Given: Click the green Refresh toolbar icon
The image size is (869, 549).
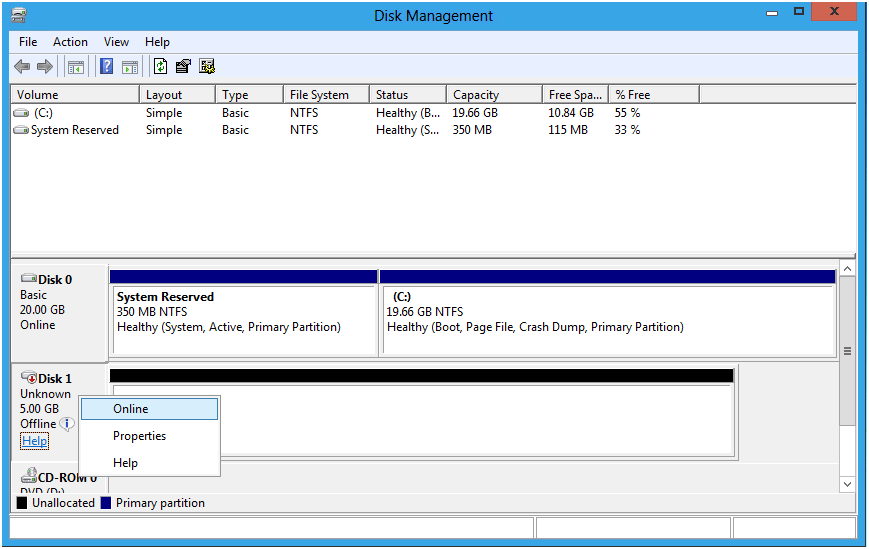Looking at the screenshot, I should coord(160,66).
